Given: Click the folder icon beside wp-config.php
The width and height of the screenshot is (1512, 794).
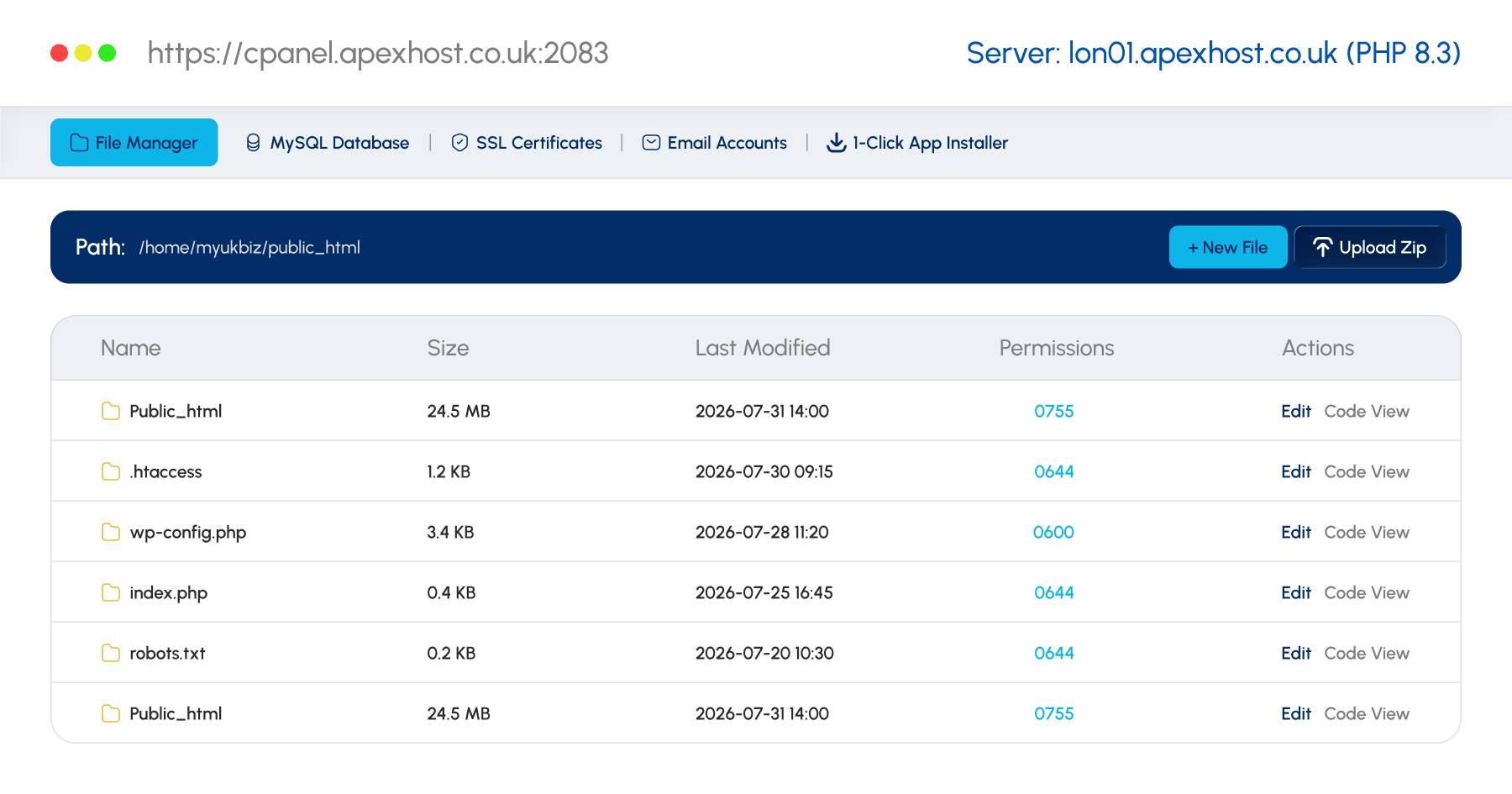Looking at the screenshot, I should (x=111, y=532).
